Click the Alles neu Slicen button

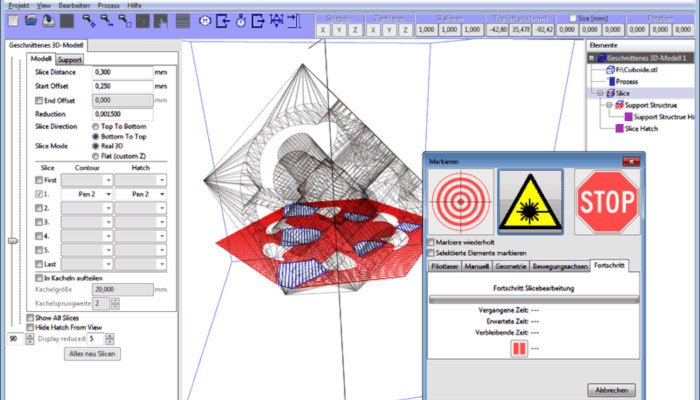pyautogui.click(x=92, y=354)
